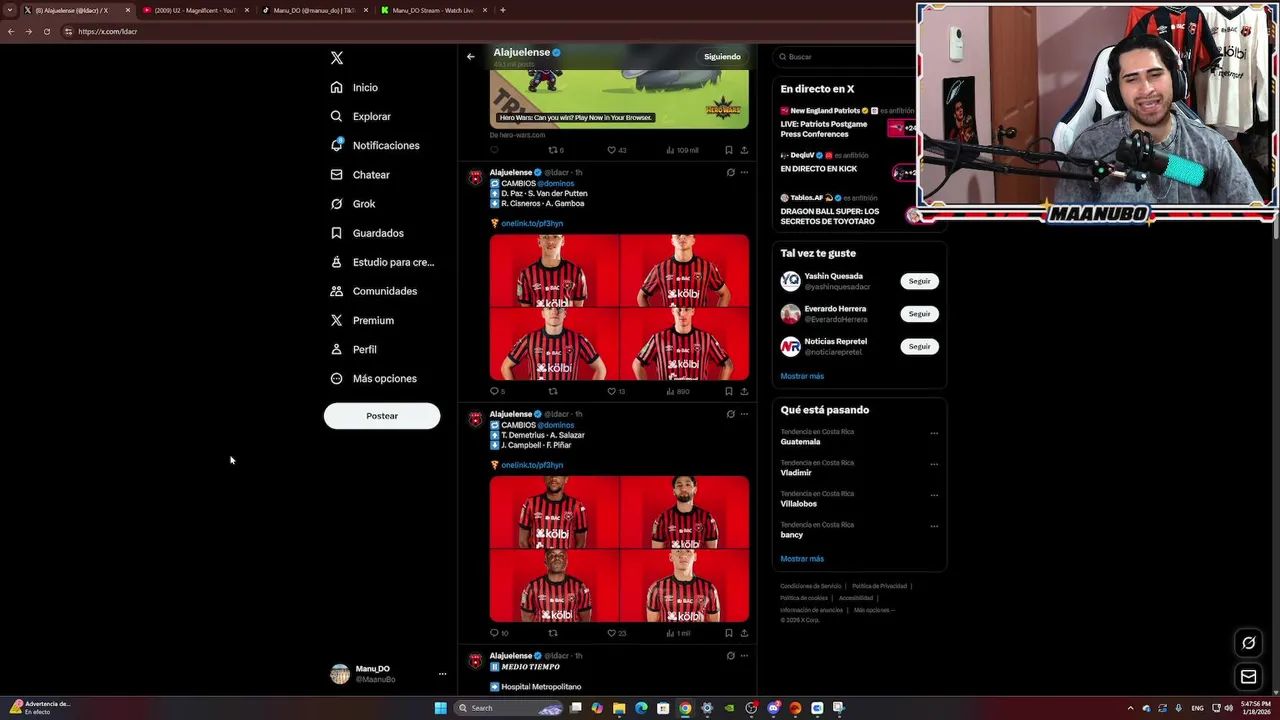Open the Explorar section
Viewport: 1280px width, 720px height.
click(x=360, y=117)
